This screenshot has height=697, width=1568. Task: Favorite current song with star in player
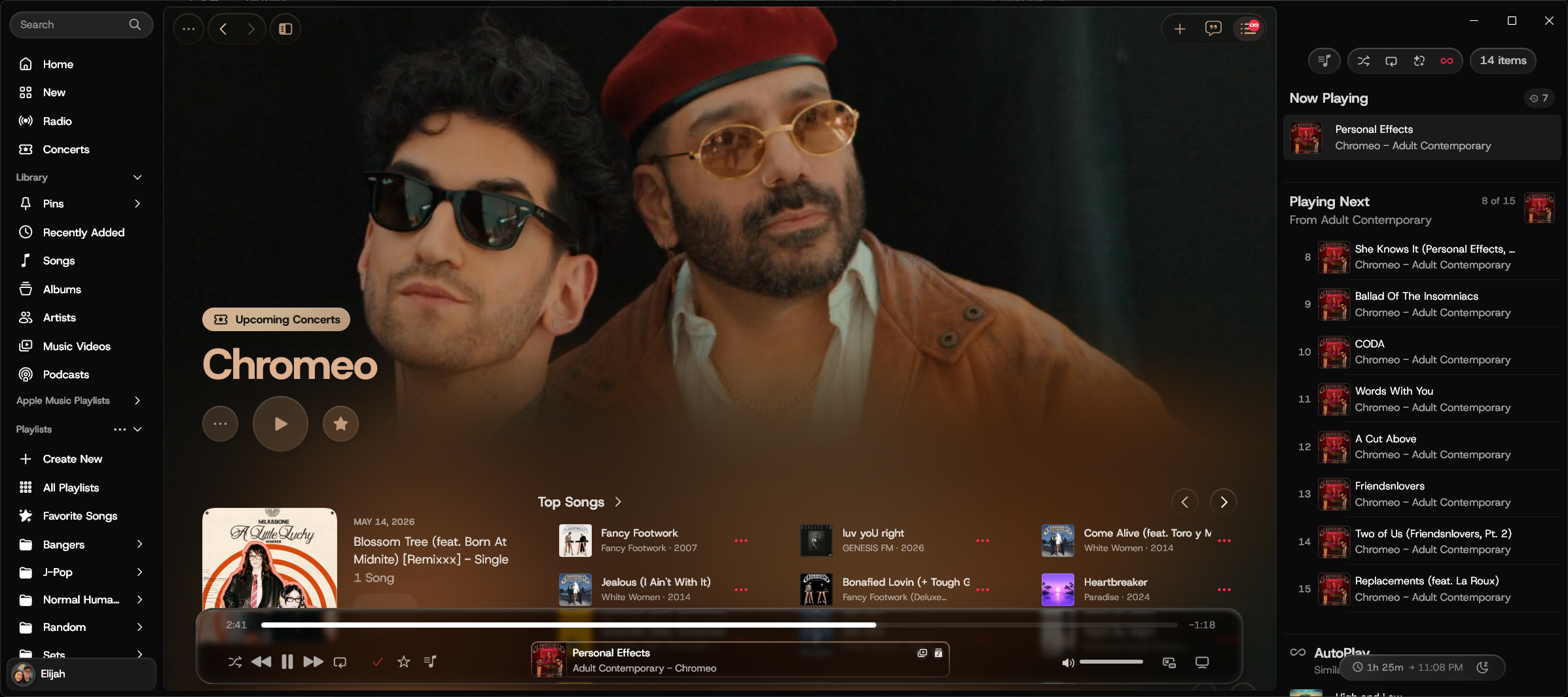point(404,662)
